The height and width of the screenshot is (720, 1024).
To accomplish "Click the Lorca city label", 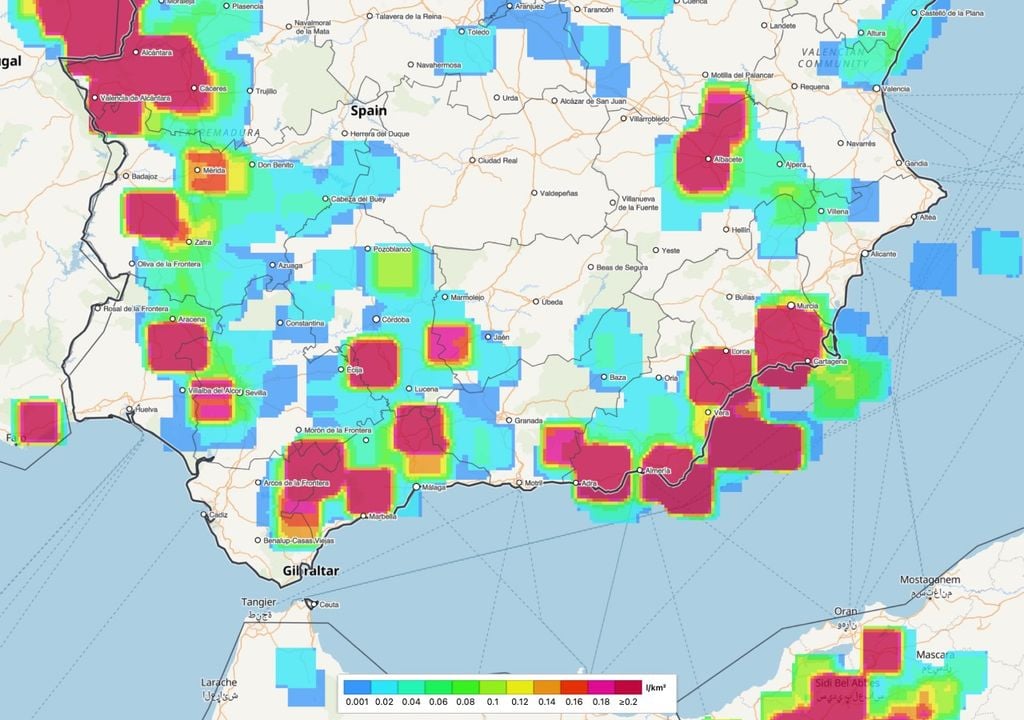I will click(x=741, y=352).
